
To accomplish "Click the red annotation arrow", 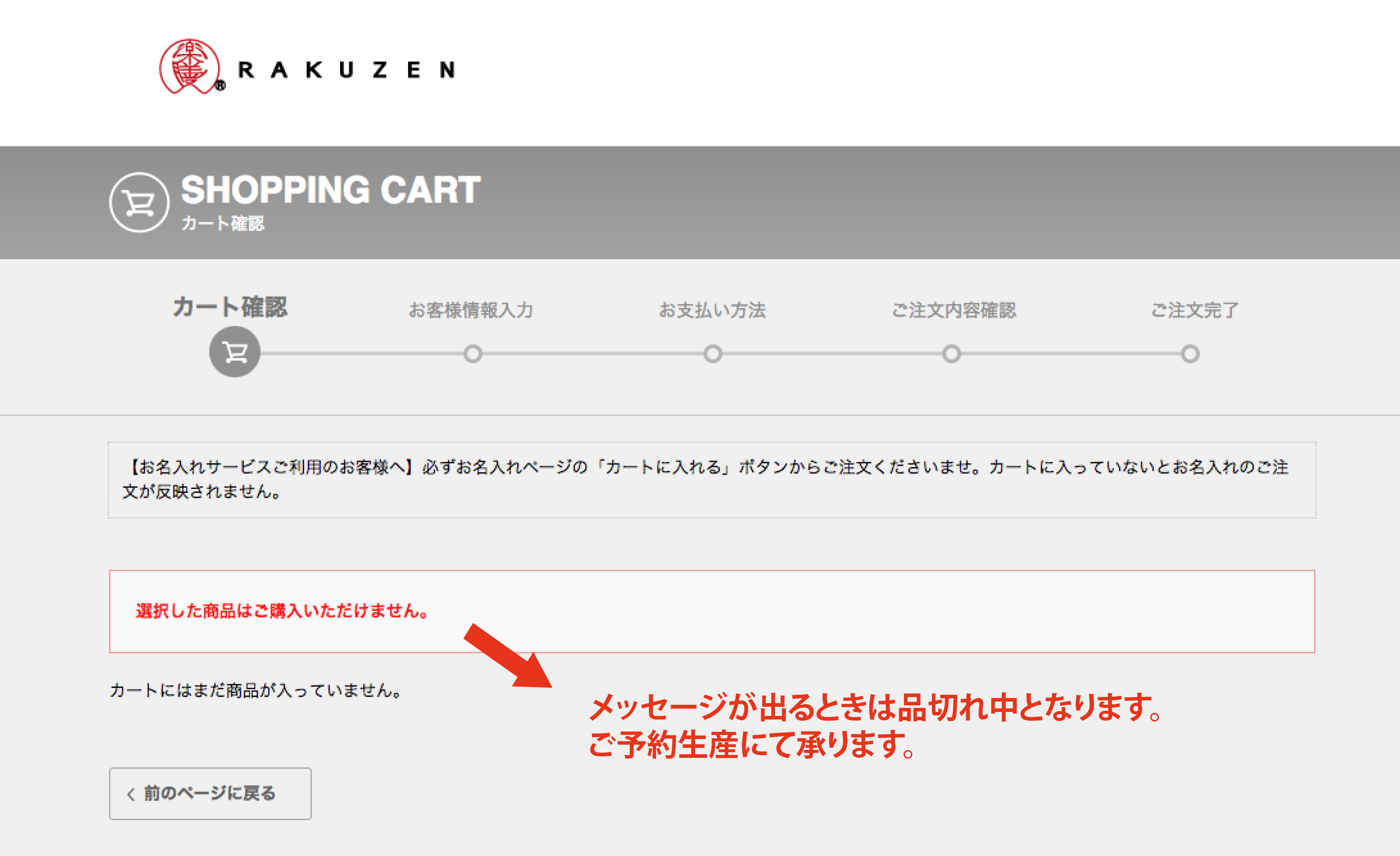I will pos(507,656).
